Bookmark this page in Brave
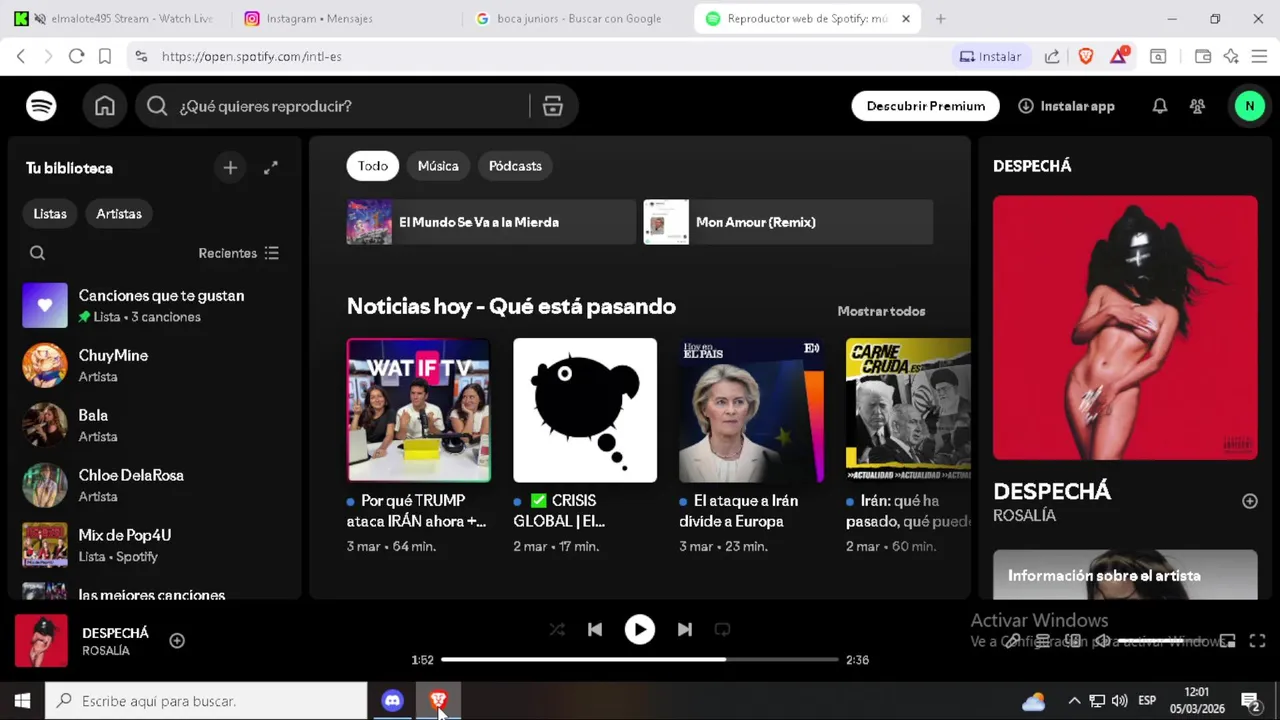This screenshot has width=1280, height=720. 105,56
